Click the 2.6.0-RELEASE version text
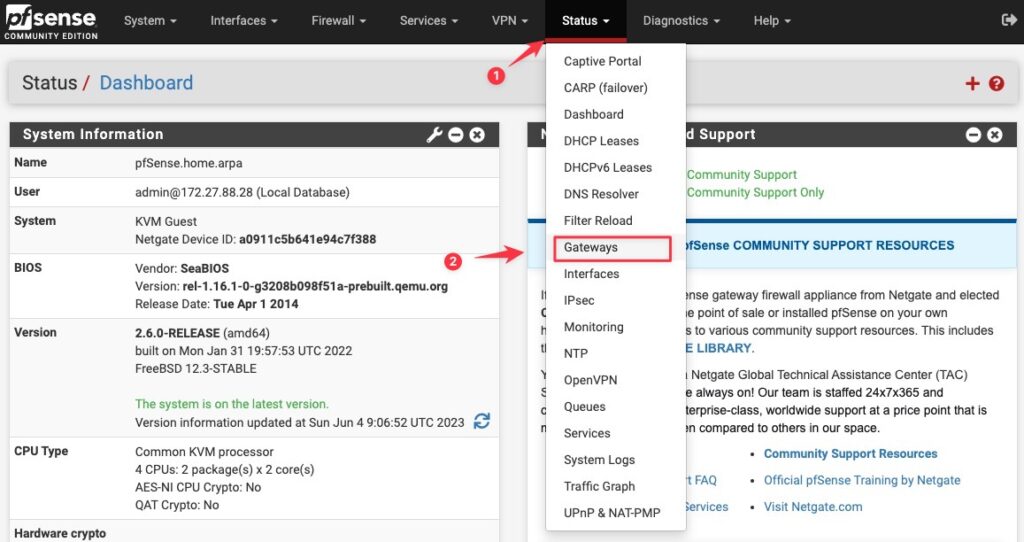Image resolution: width=1024 pixels, height=542 pixels. pos(178,333)
